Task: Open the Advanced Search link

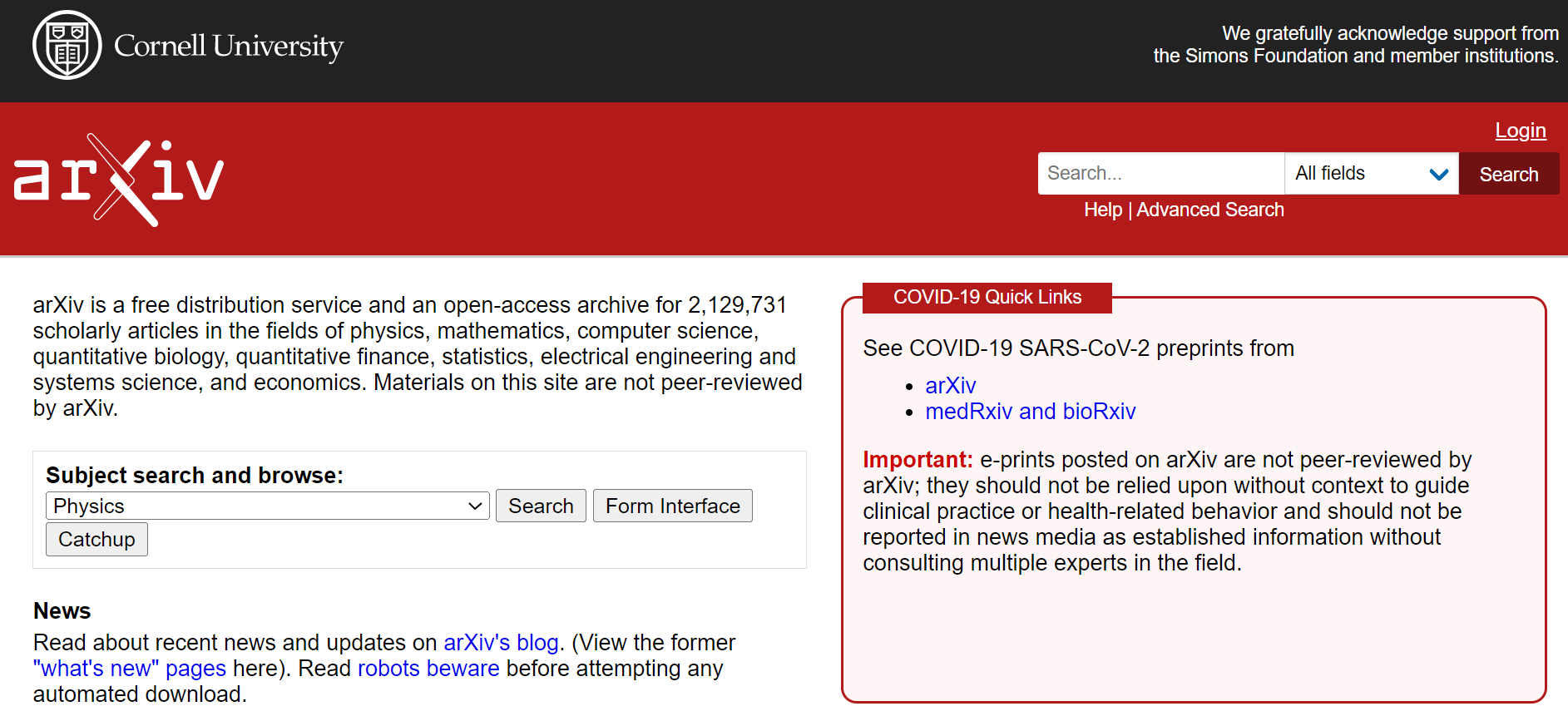Action: 1210,210
